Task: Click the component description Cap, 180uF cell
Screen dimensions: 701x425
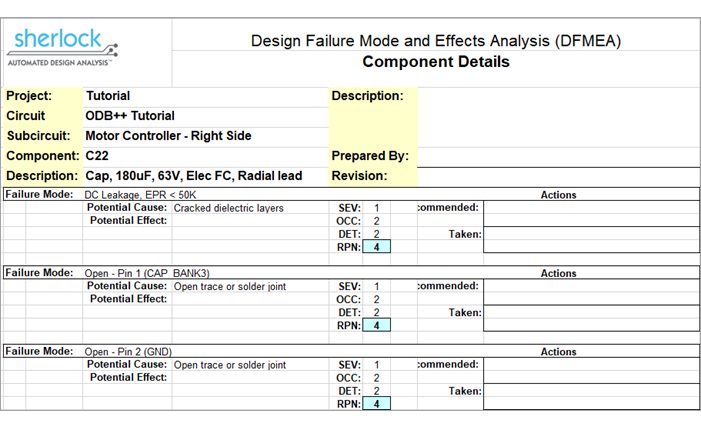Action: [206, 176]
